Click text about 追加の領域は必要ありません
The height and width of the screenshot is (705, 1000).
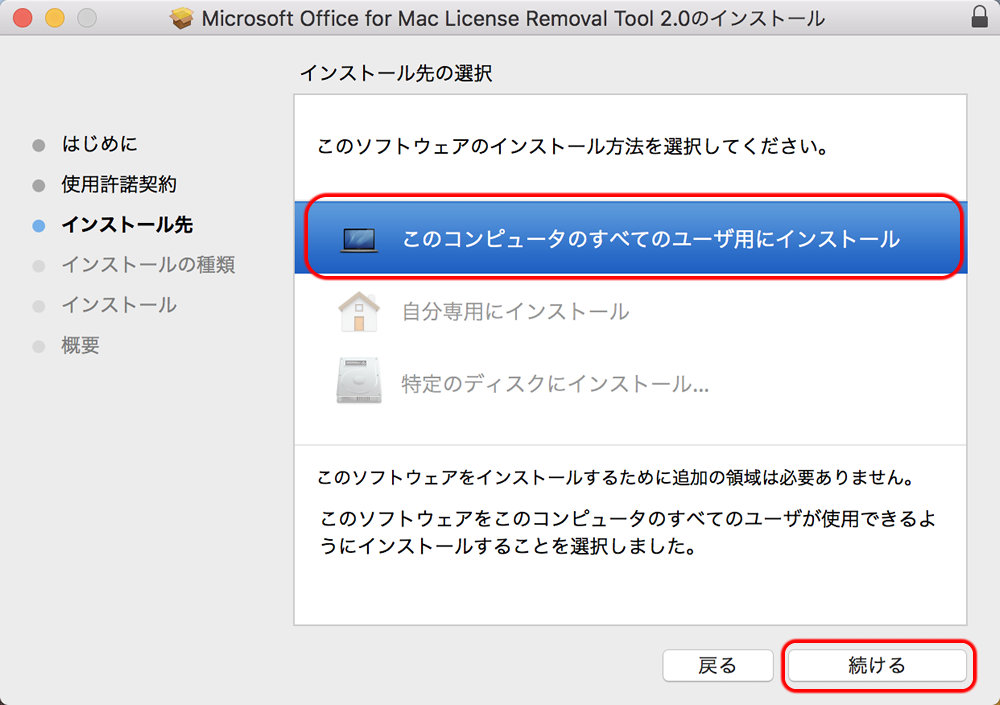[616, 477]
